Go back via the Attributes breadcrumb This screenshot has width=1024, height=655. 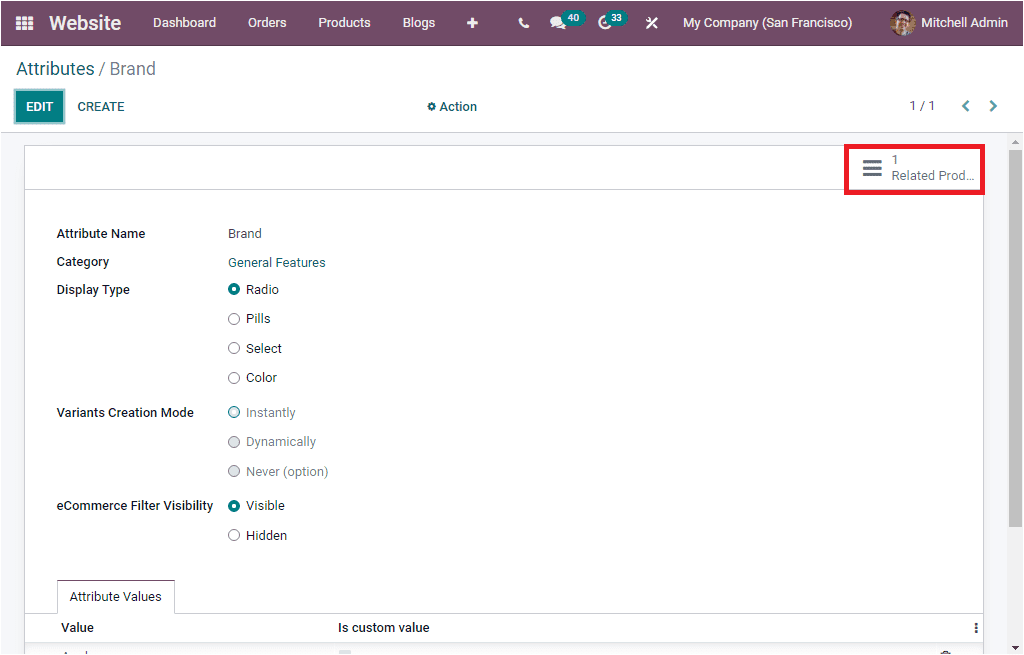(55, 68)
